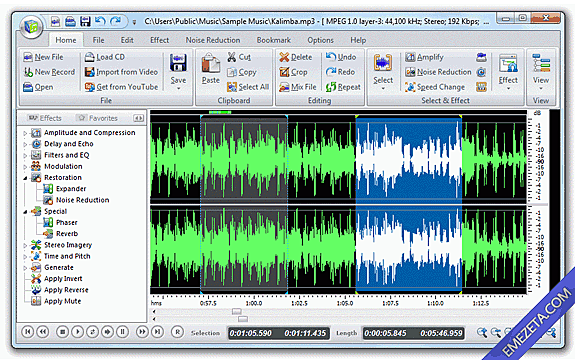The height and width of the screenshot is (360, 575).
Task: Start a New Record
Action: pos(49,72)
